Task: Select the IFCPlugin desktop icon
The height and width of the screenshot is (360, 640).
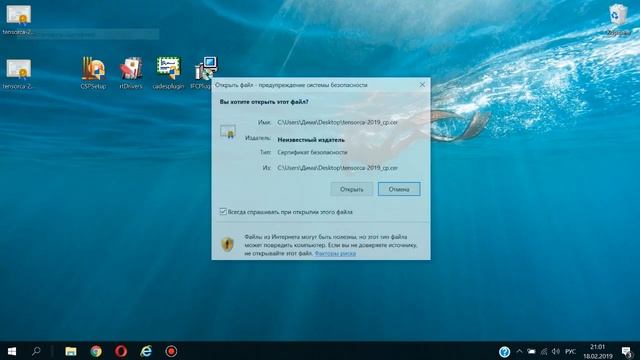Action: pos(204,73)
